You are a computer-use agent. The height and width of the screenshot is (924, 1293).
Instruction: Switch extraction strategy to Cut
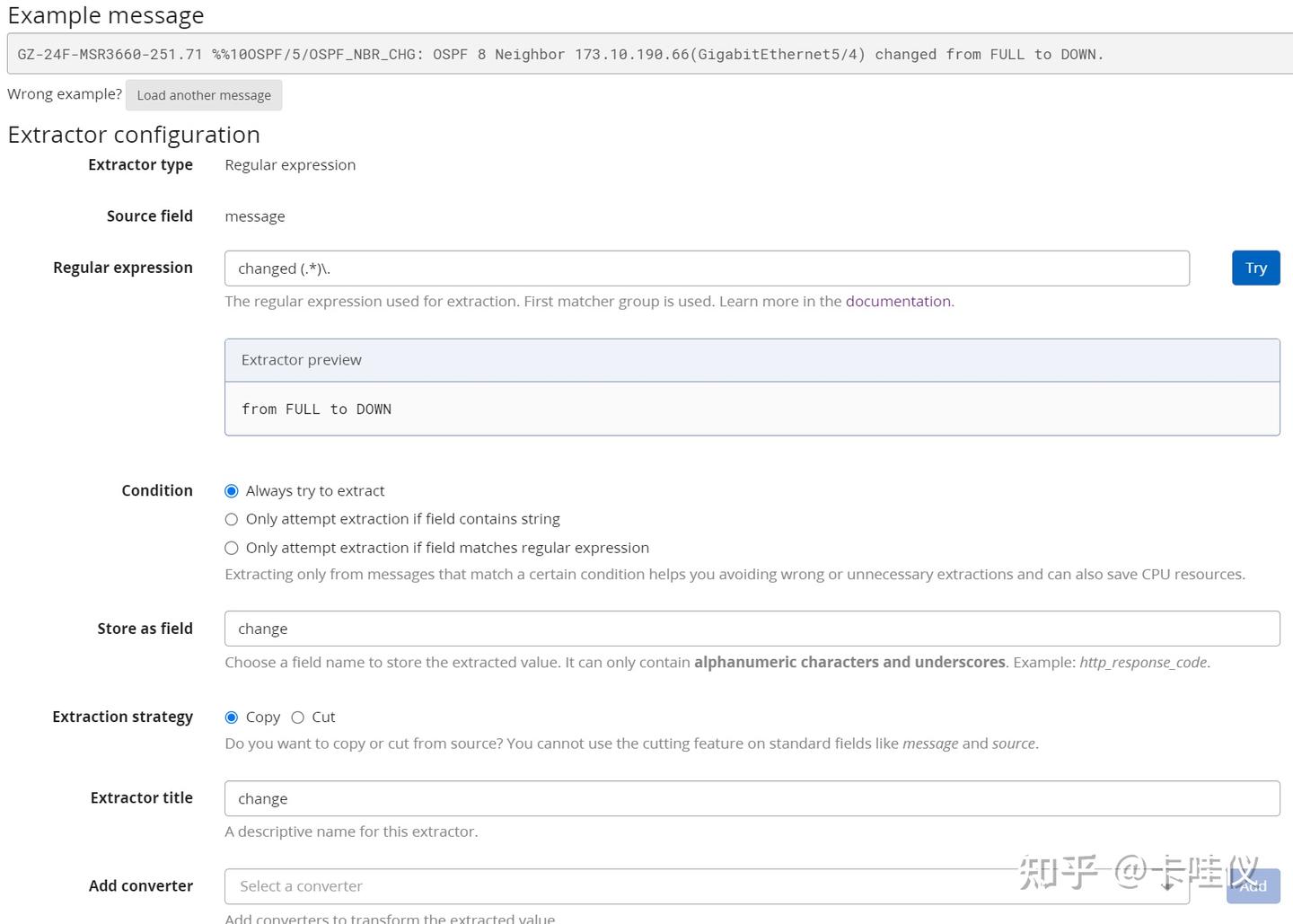[x=298, y=717]
